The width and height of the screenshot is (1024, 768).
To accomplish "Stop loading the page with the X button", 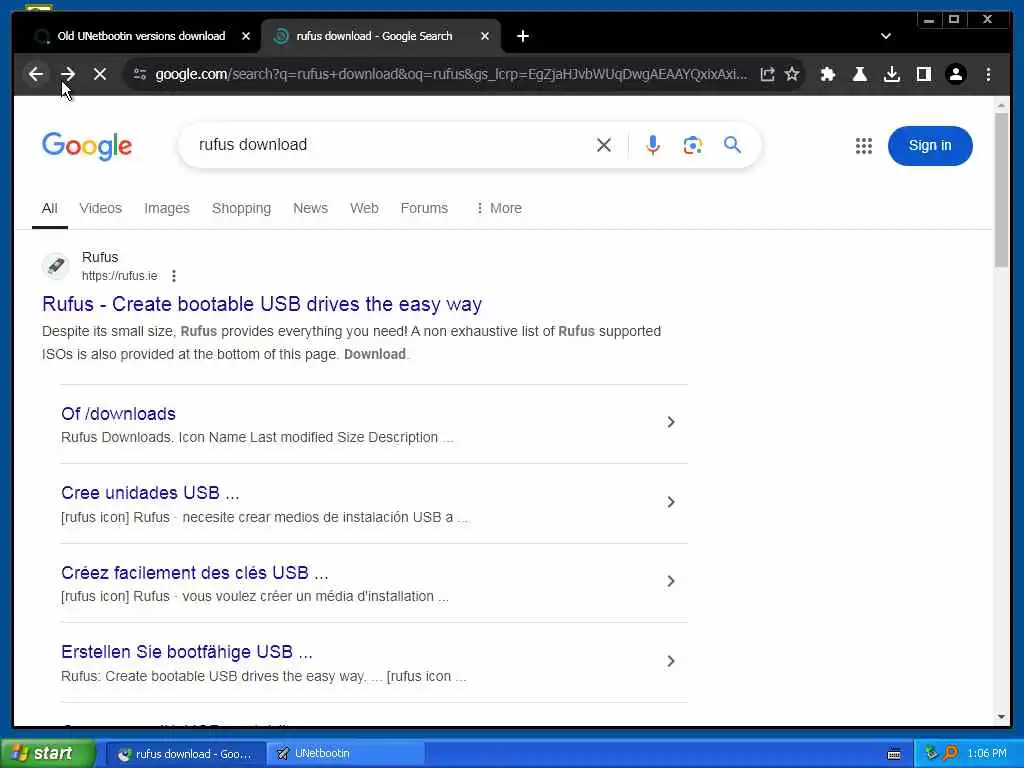I will [x=100, y=74].
